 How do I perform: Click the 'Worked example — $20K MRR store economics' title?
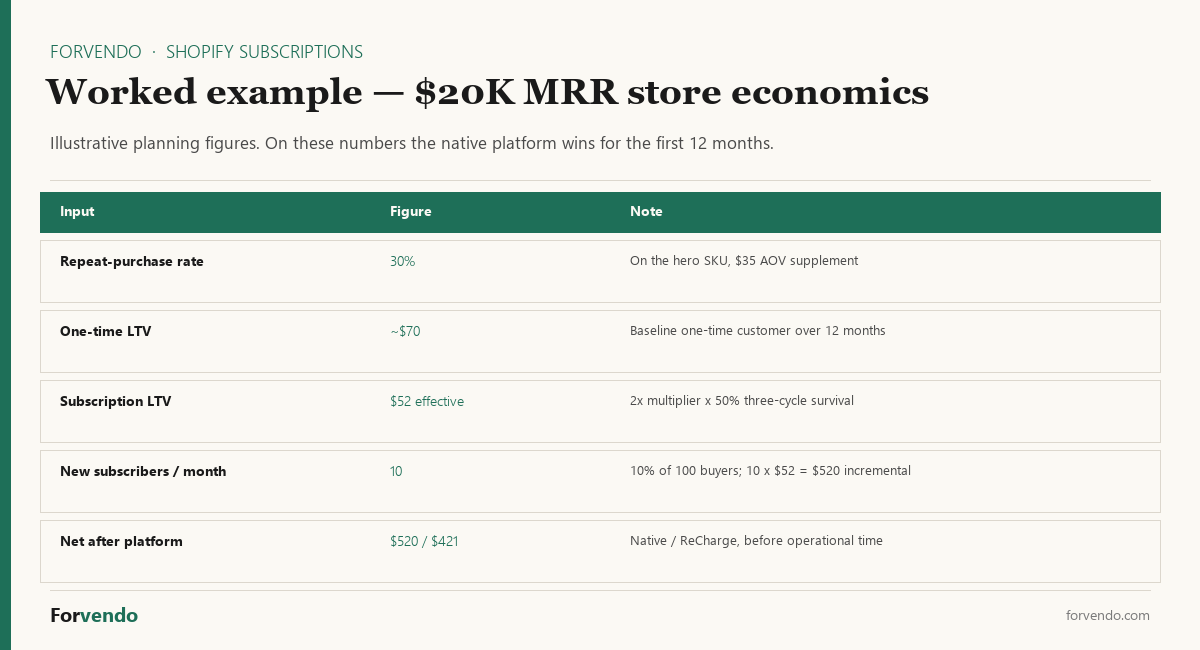point(487,92)
